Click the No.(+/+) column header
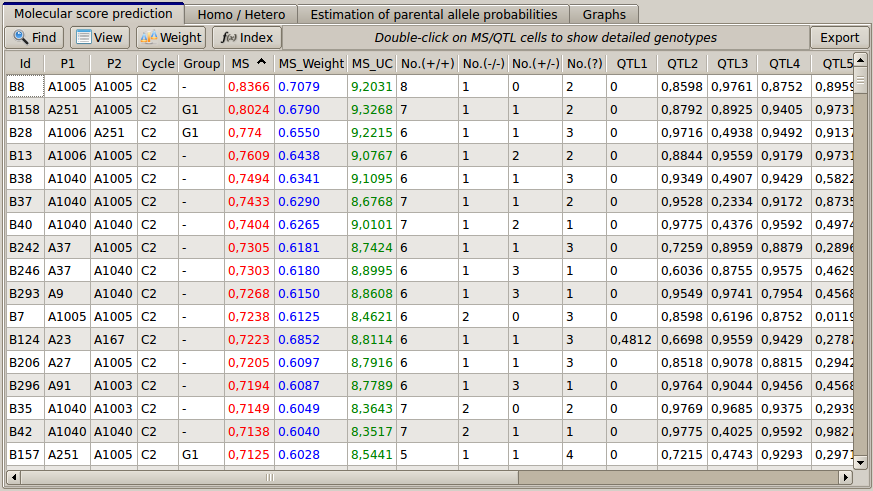Image resolution: width=873 pixels, height=491 pixels. click(428, 63)
